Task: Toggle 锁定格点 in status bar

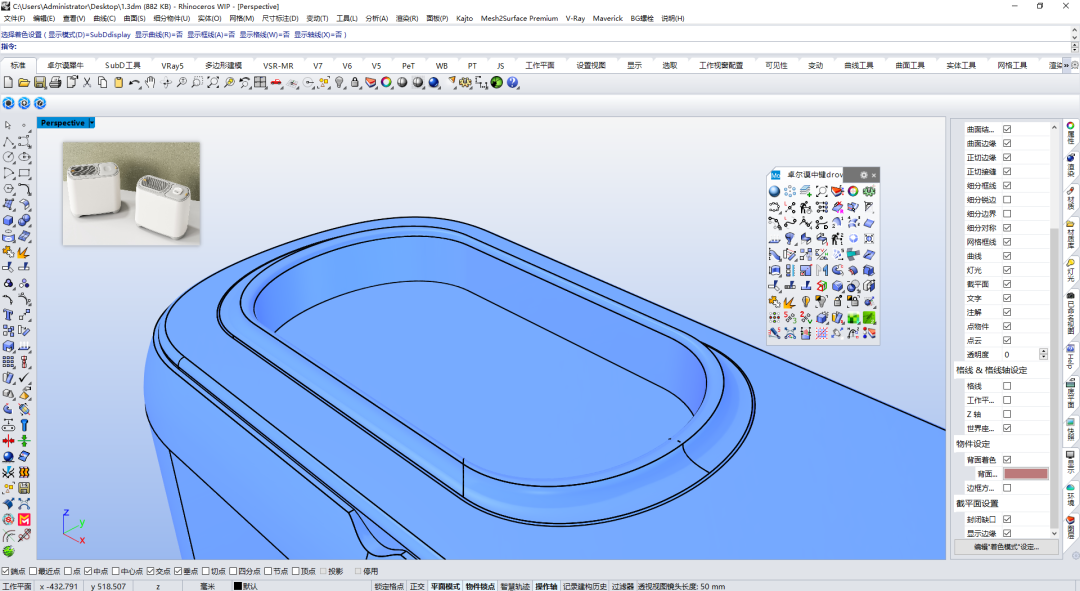Action: coord(389,586)
